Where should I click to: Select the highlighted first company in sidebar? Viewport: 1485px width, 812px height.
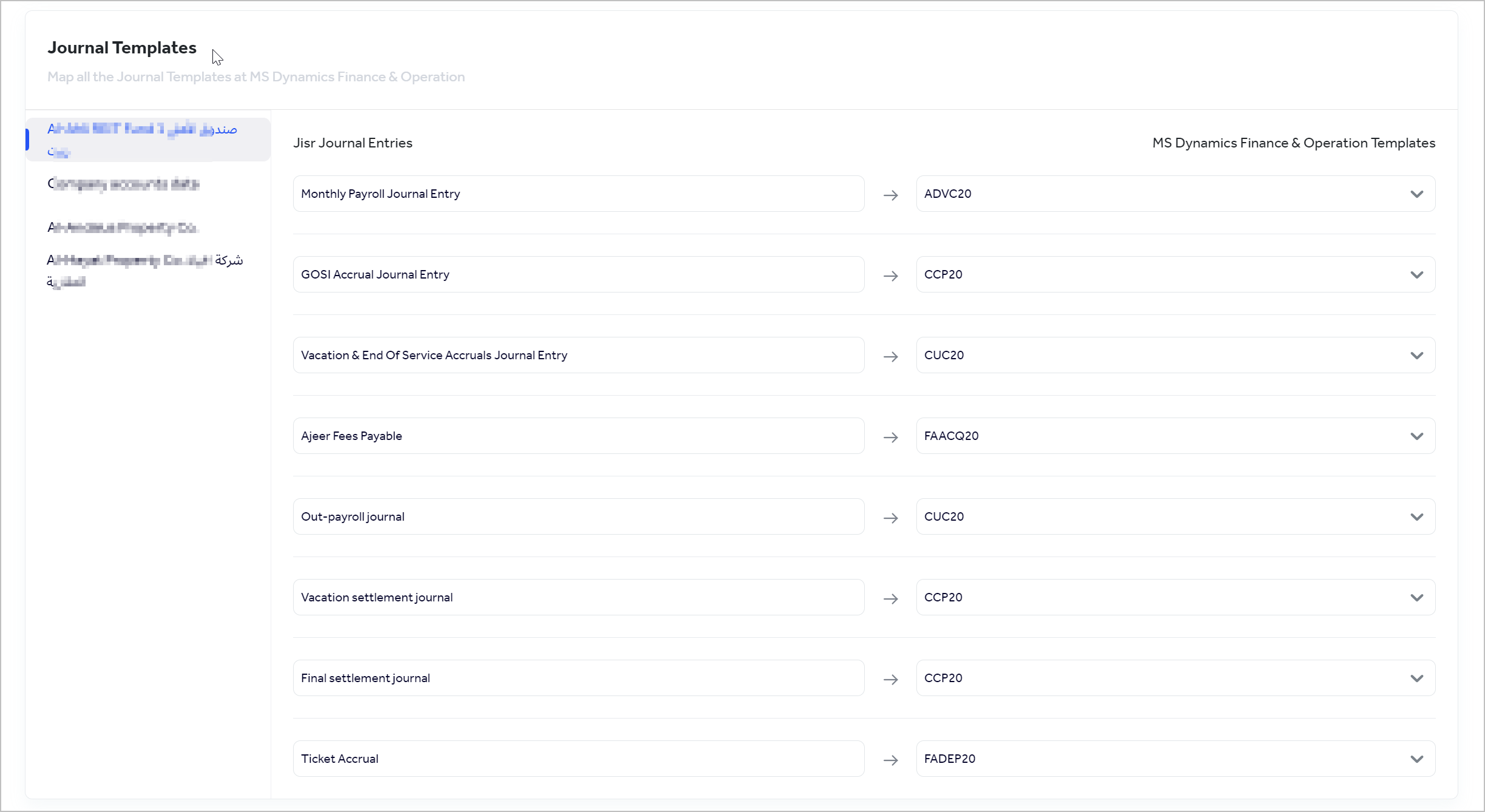pyautogui.click(x=146, y=140)
